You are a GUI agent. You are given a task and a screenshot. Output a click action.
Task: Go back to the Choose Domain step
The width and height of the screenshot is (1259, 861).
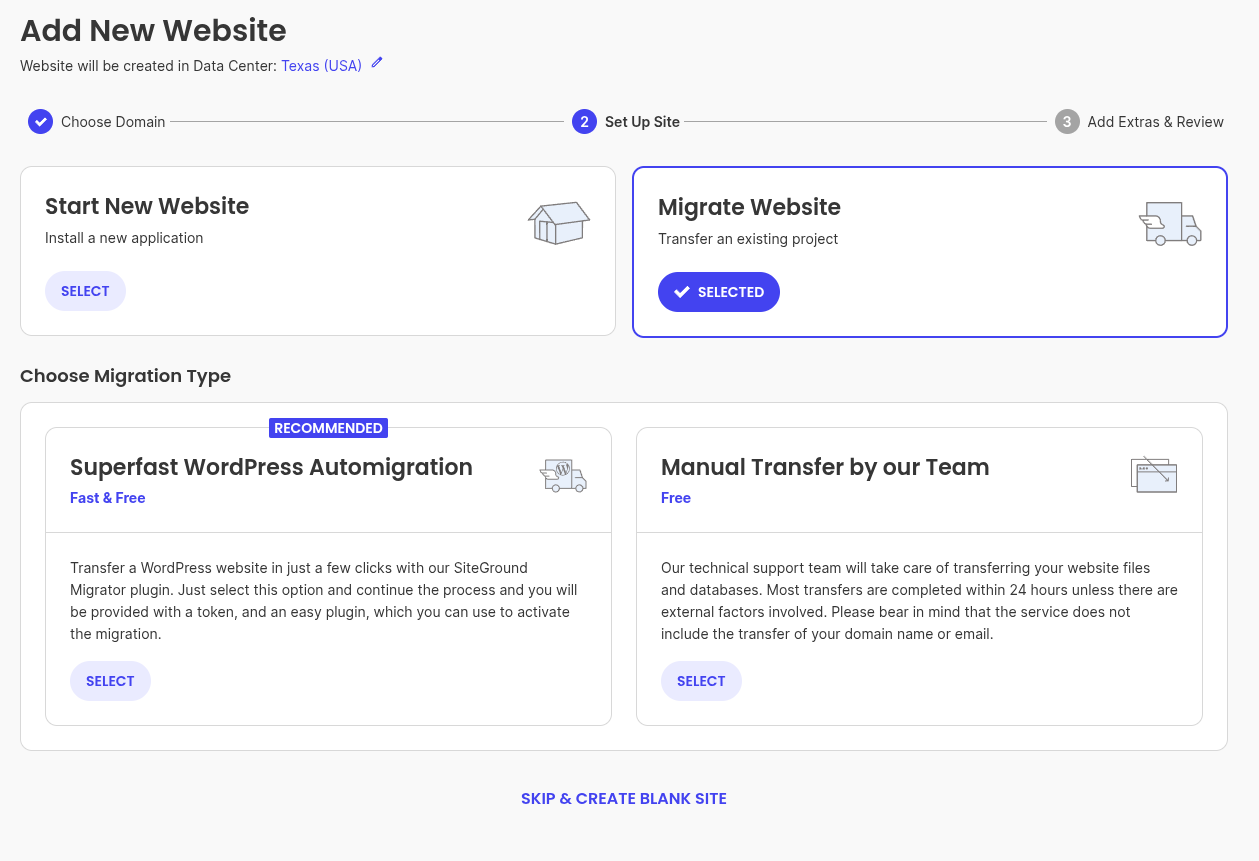click(x=113, y=122)
